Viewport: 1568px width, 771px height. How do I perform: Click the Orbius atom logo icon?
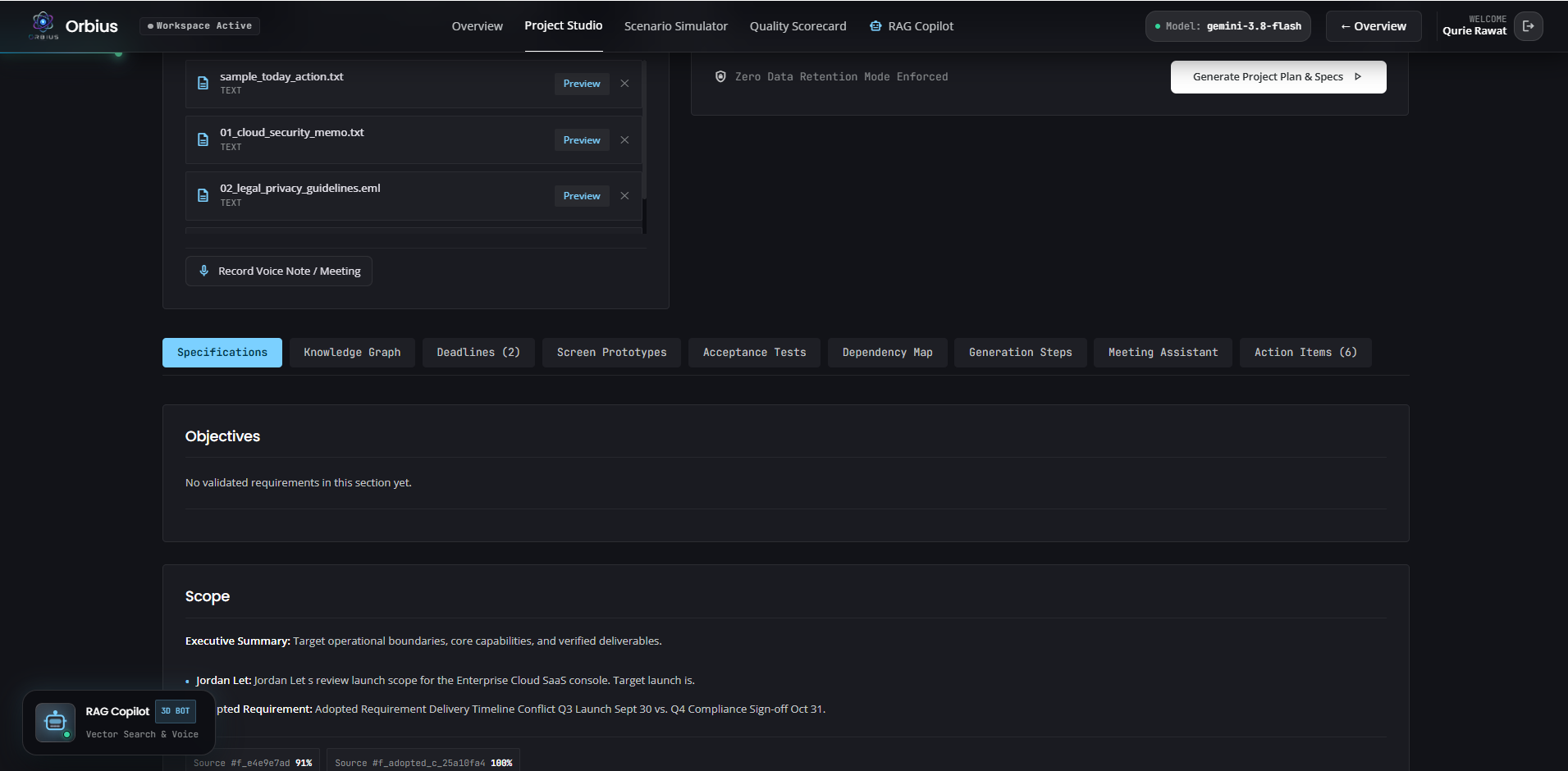tap(43, 25)
